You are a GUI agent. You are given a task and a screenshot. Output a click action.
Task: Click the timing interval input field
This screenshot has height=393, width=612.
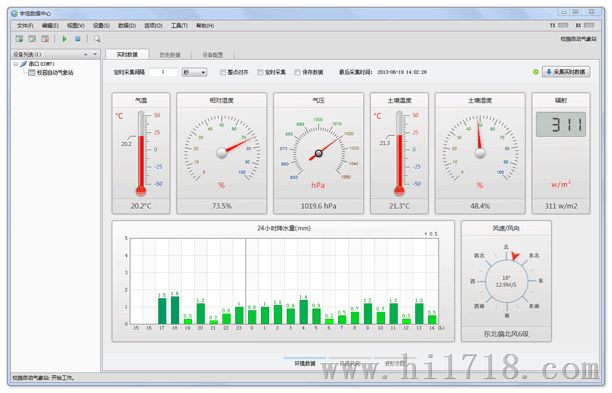[x=163, y=72]
